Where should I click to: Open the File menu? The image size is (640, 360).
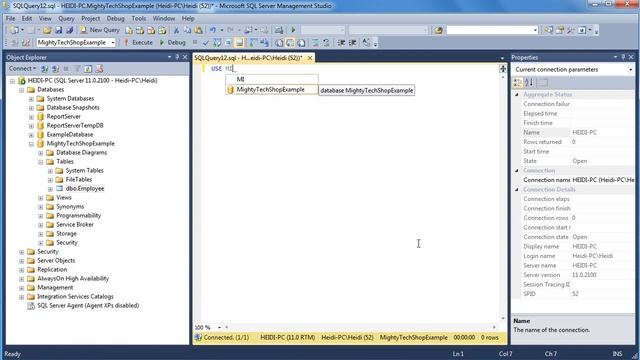point(10,18)
